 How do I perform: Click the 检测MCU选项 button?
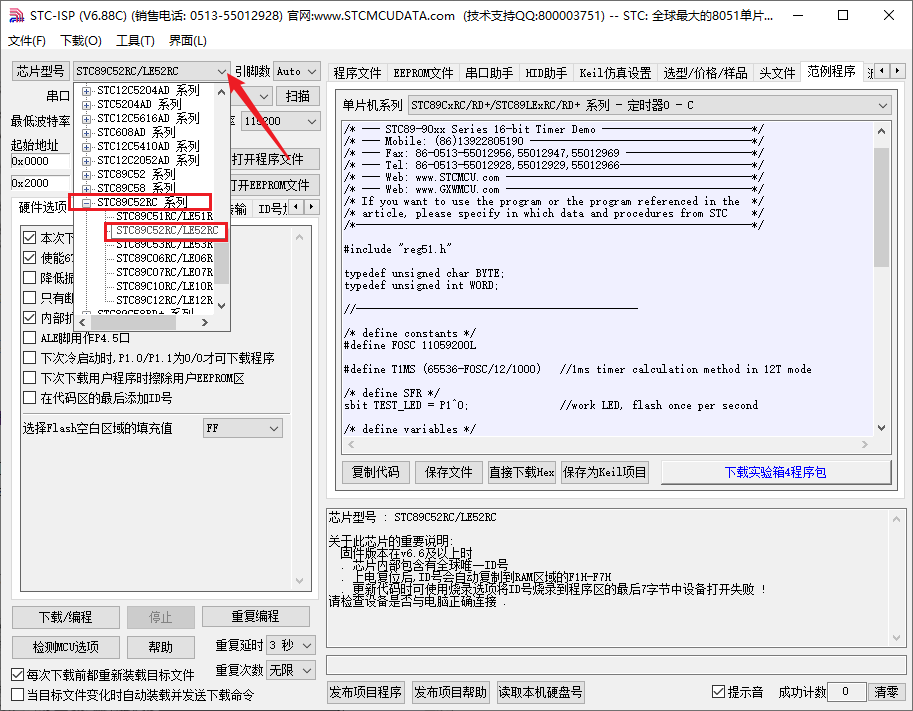tap(64, 646)
